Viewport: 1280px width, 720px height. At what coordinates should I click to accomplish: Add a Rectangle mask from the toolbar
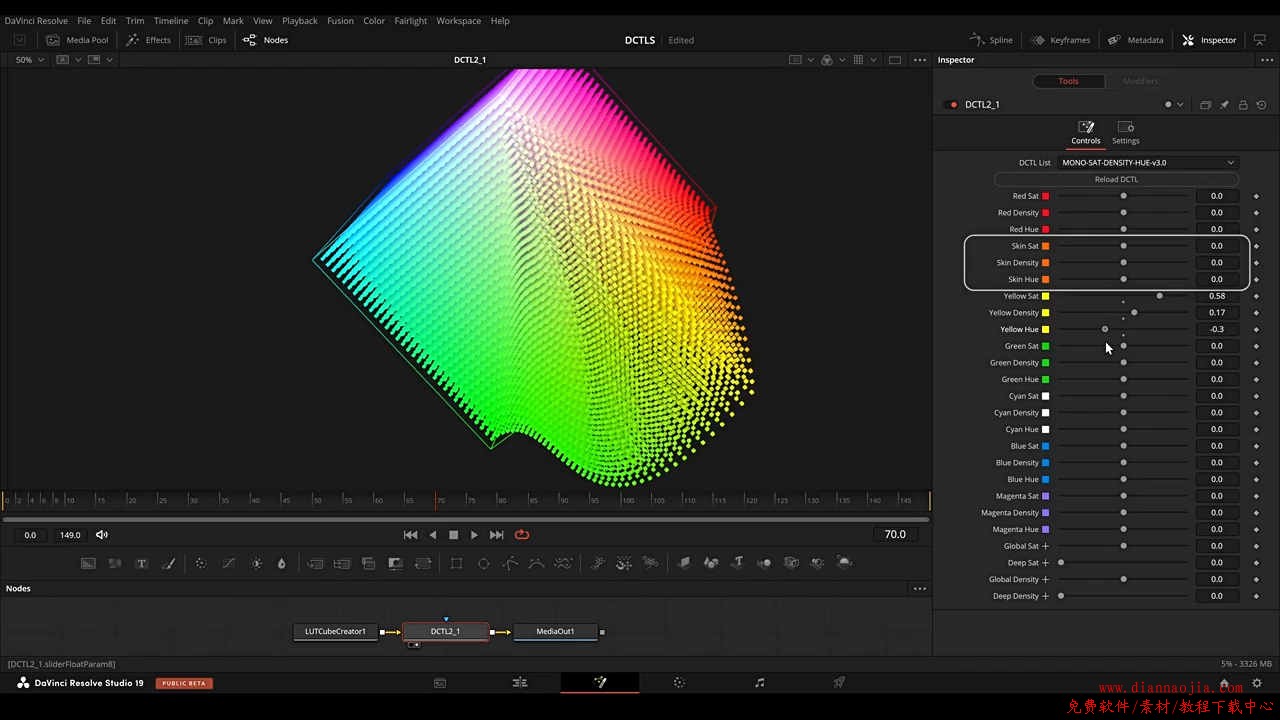456,564
